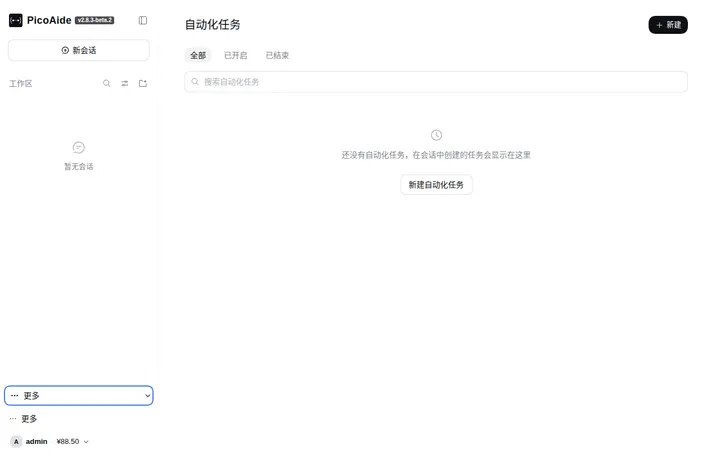Focus the 搜索自动化任务 search field
The image size is (720, 457).
tap(436, 82)
